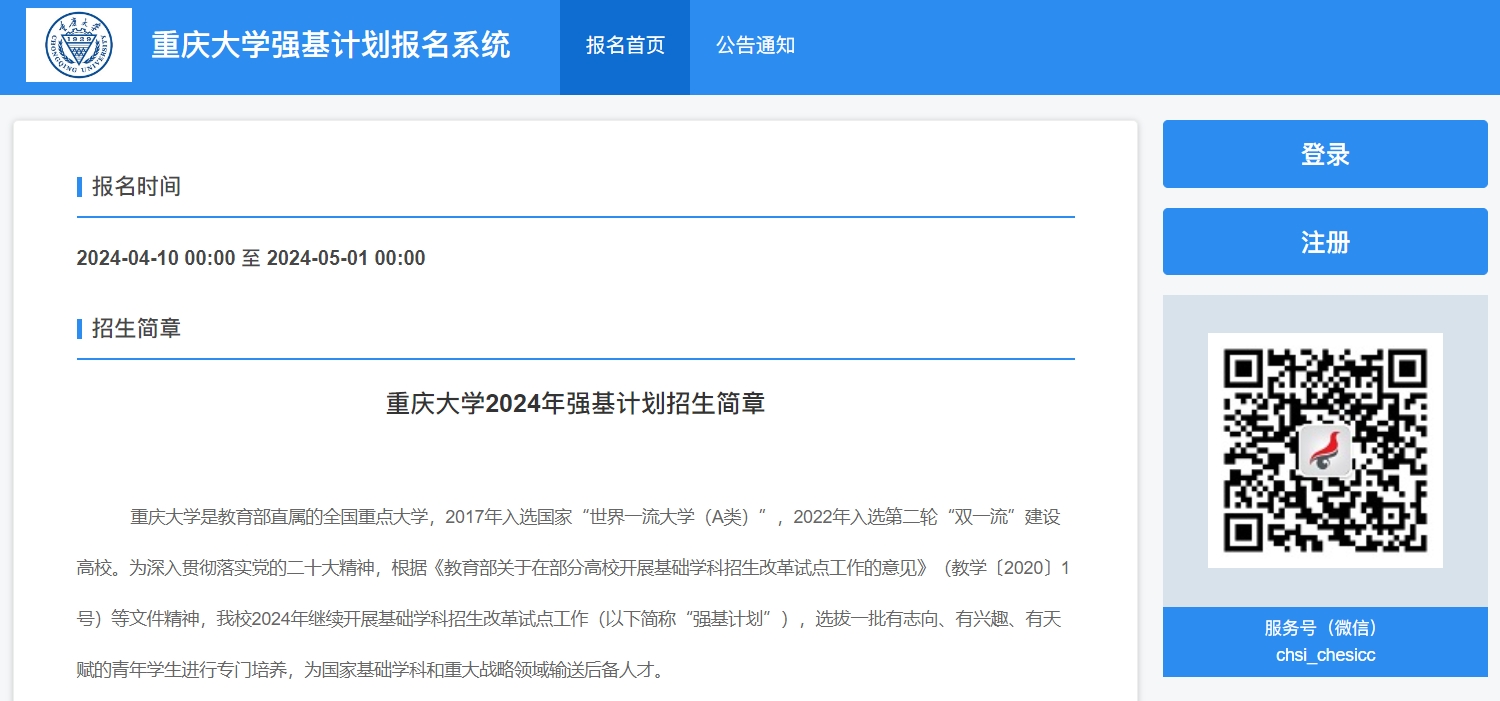Click the 重庆大学强基计划报名系统 site title
This screenshot has height=701, width=1500.
[330, 45]
